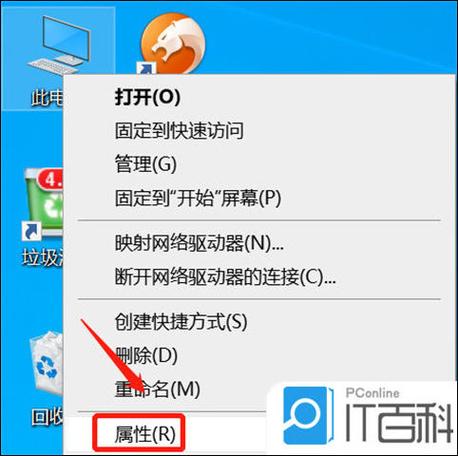Open 管理(G) from the context menu
The image size is (458, 456).
145,164
